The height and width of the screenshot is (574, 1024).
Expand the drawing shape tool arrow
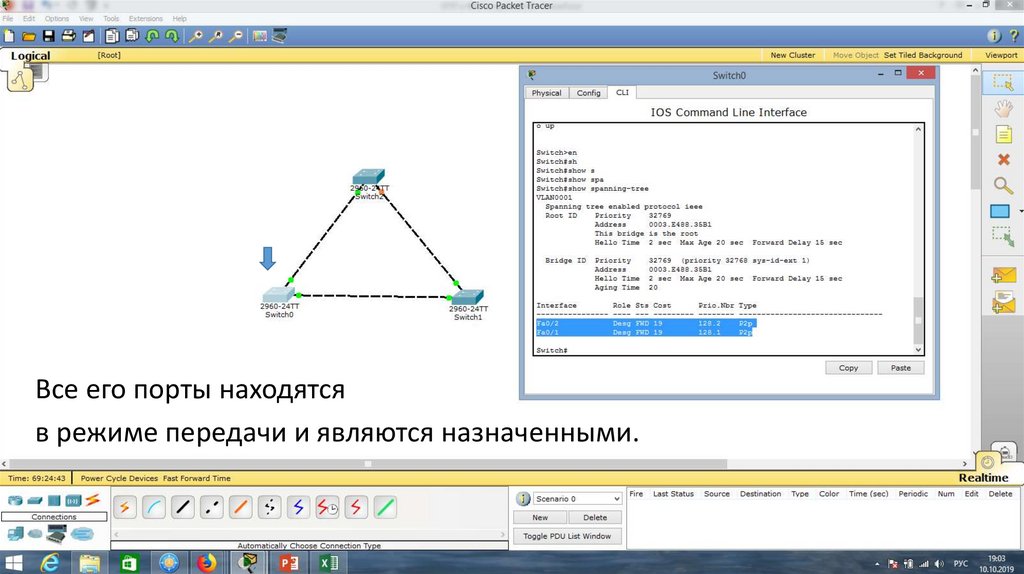[x=1020, y=212]
